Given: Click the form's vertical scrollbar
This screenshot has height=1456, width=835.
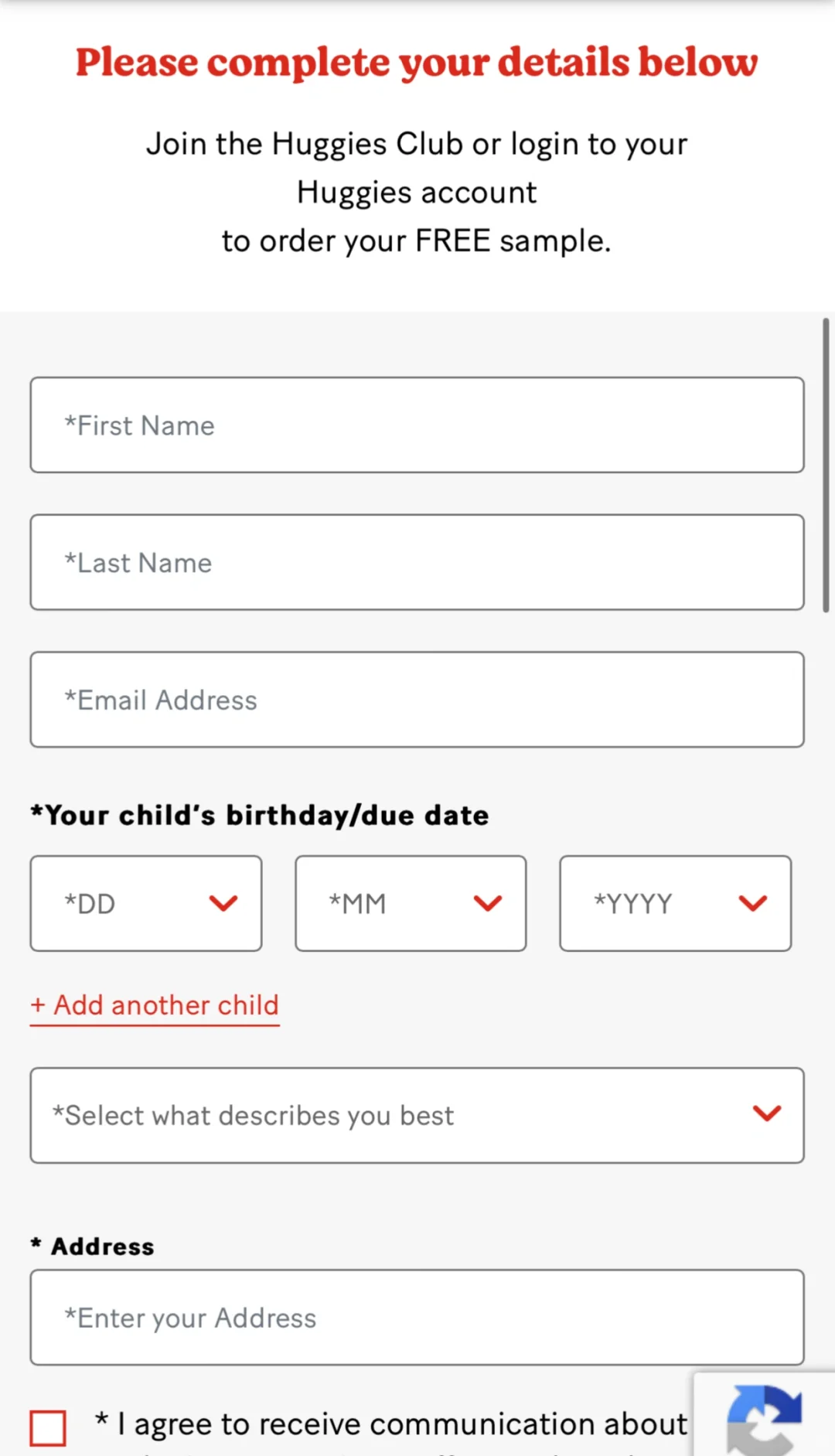Looking at the screenshot, I should pos(826,465).
